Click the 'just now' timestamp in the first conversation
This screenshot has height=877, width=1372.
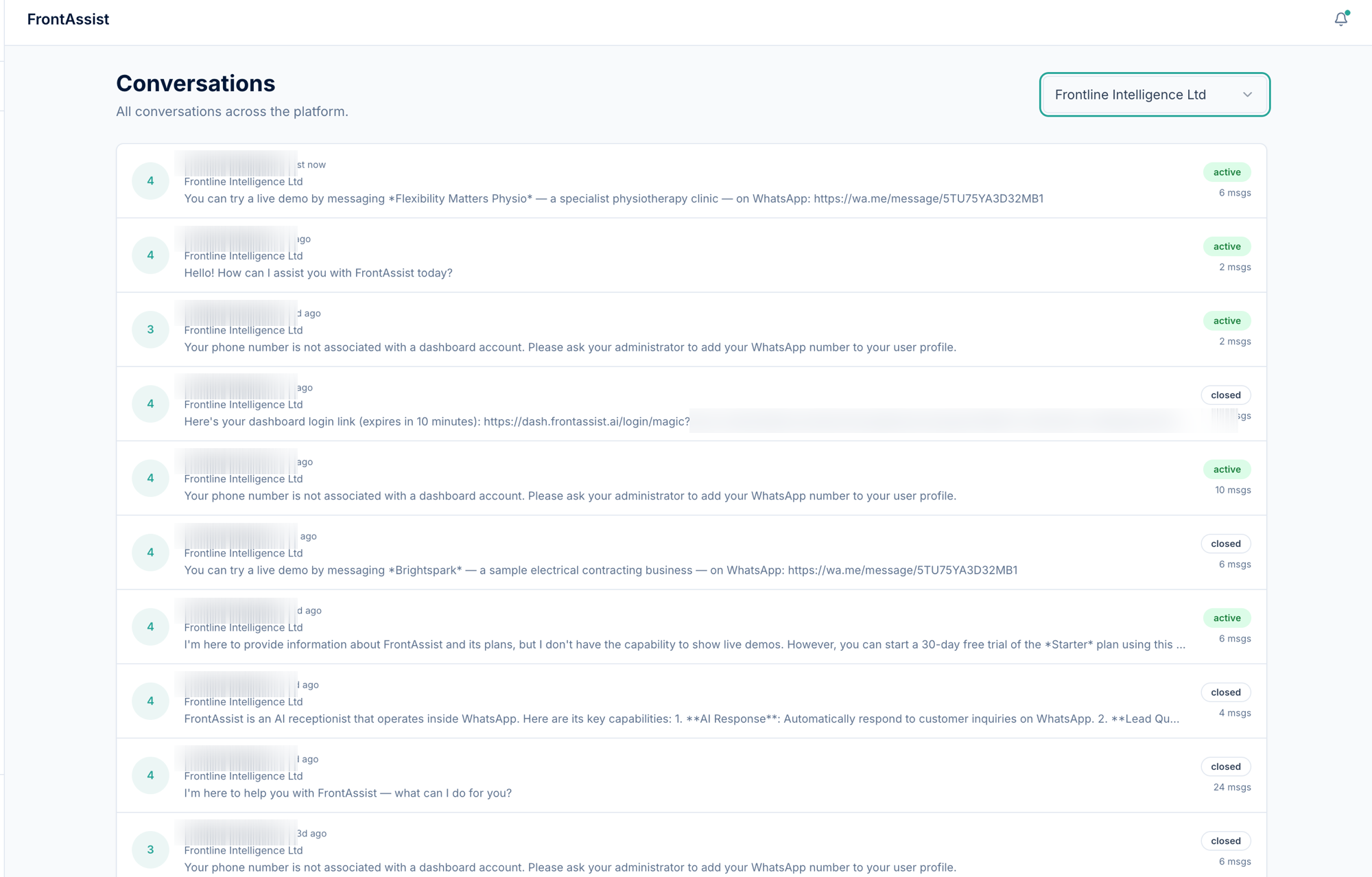coord(311,165)
